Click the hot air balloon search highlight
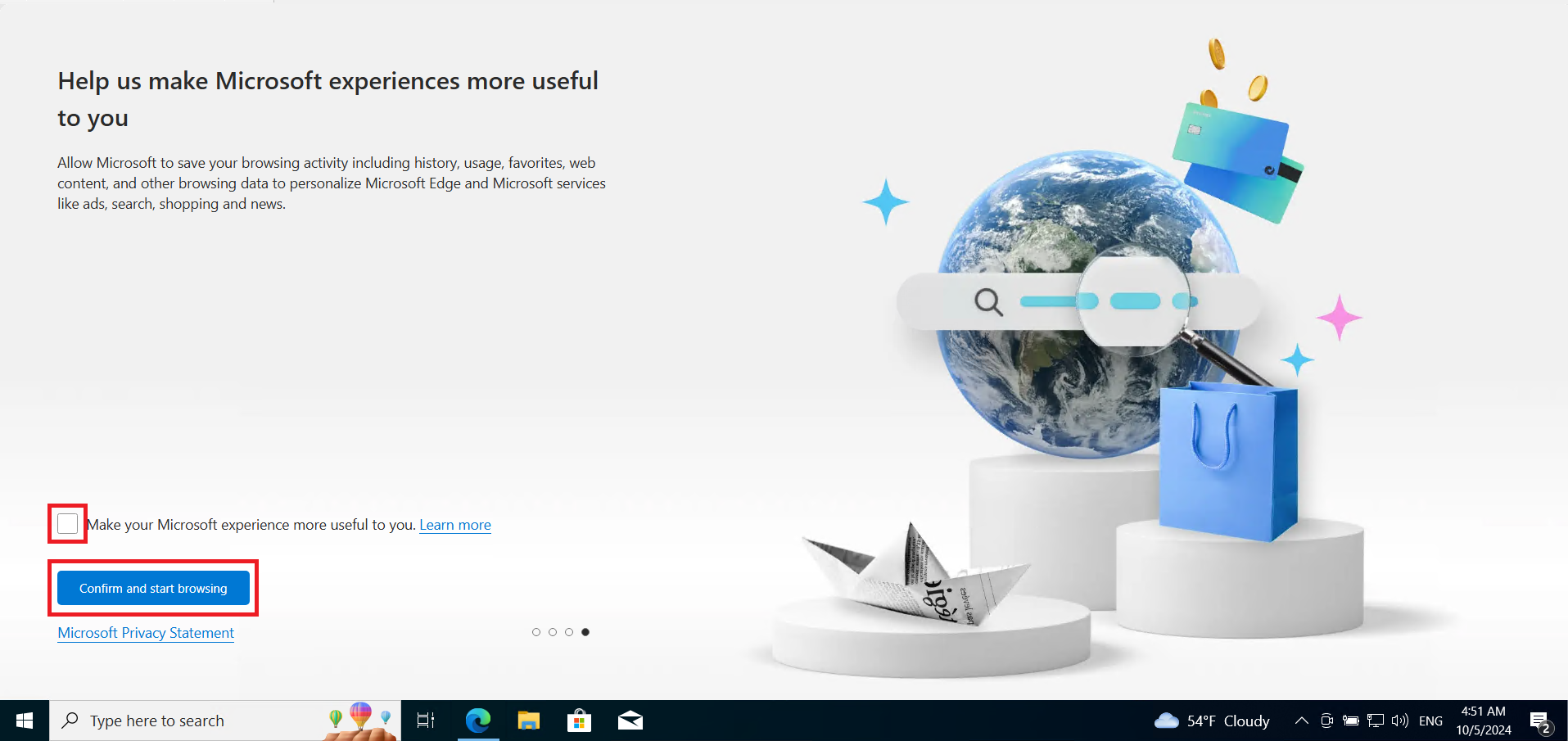 pyautogui.click(x=360, y=719)
